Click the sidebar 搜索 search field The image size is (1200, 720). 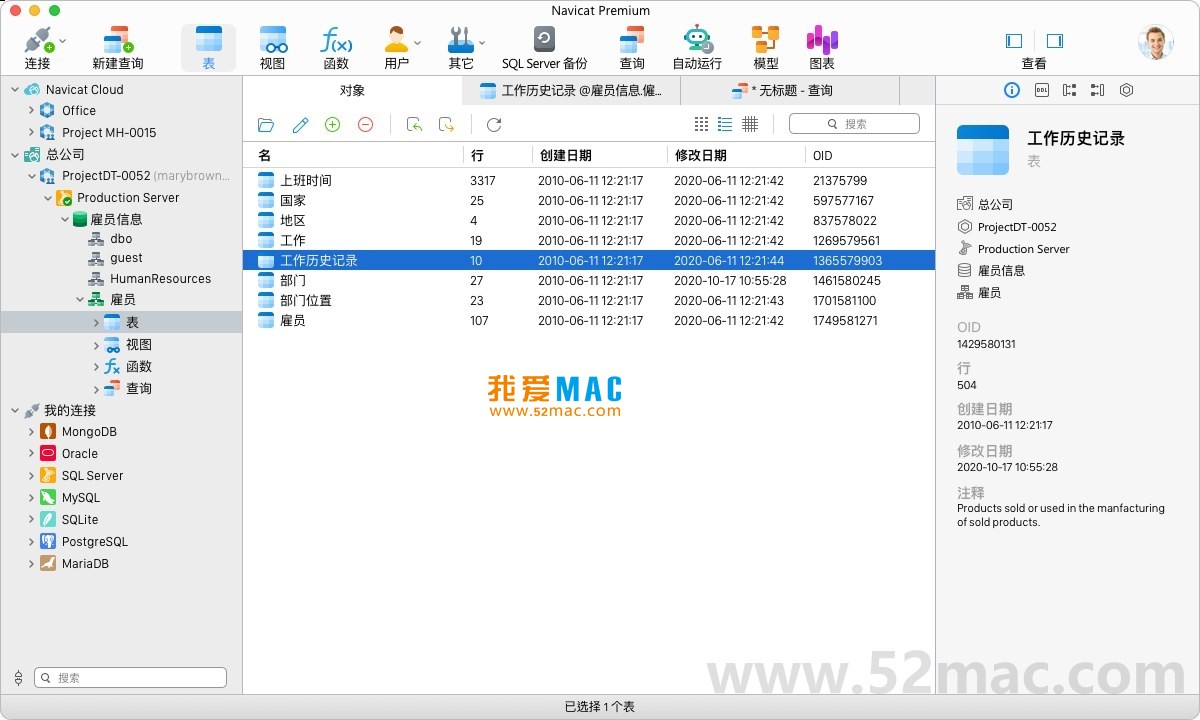(x=131, y=678)
